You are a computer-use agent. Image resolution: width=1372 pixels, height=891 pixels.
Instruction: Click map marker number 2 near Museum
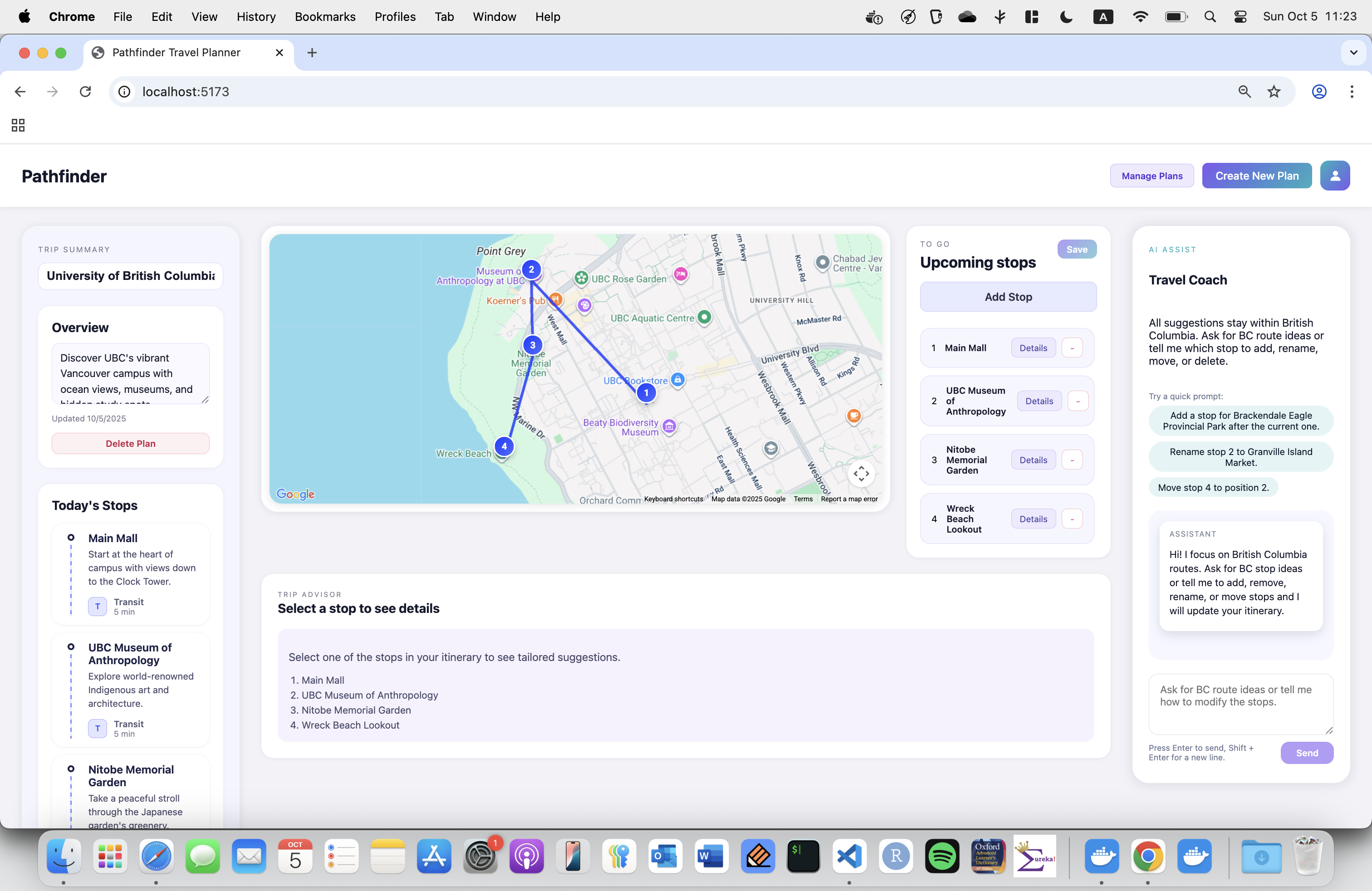pyautogui.click(x=531, y=269)
